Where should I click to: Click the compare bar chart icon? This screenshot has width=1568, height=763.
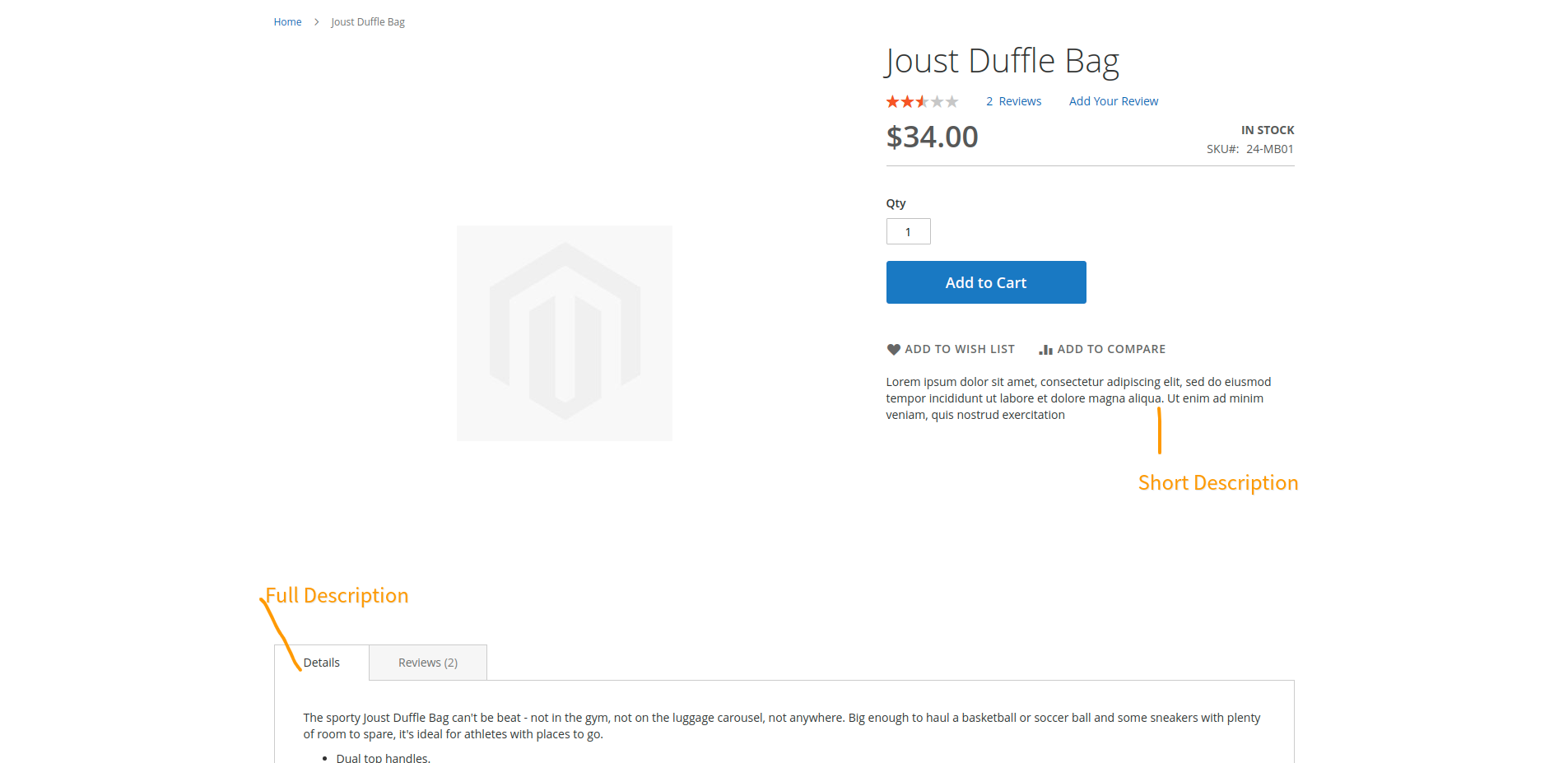[1045, 350]
